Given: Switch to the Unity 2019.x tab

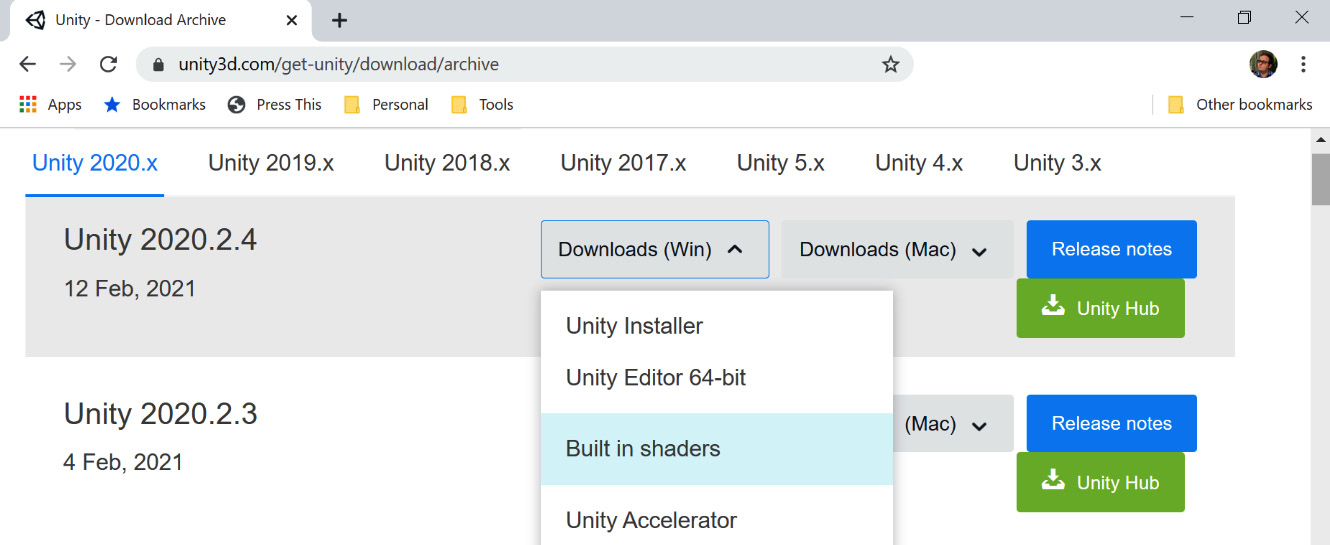Looking at the screenshot, I should (x=271, y=163).
